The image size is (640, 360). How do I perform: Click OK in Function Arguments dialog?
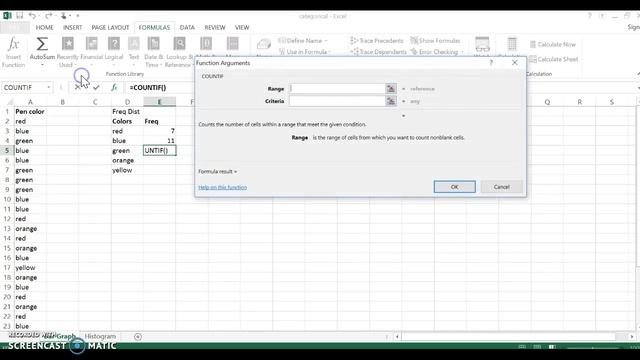[x=454, y=187]
